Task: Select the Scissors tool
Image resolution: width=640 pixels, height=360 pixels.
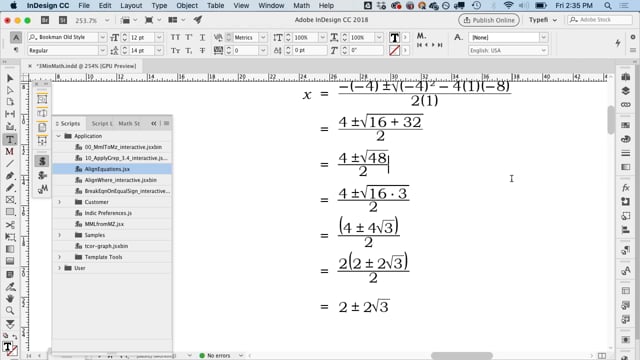Action: click(10, 224)
